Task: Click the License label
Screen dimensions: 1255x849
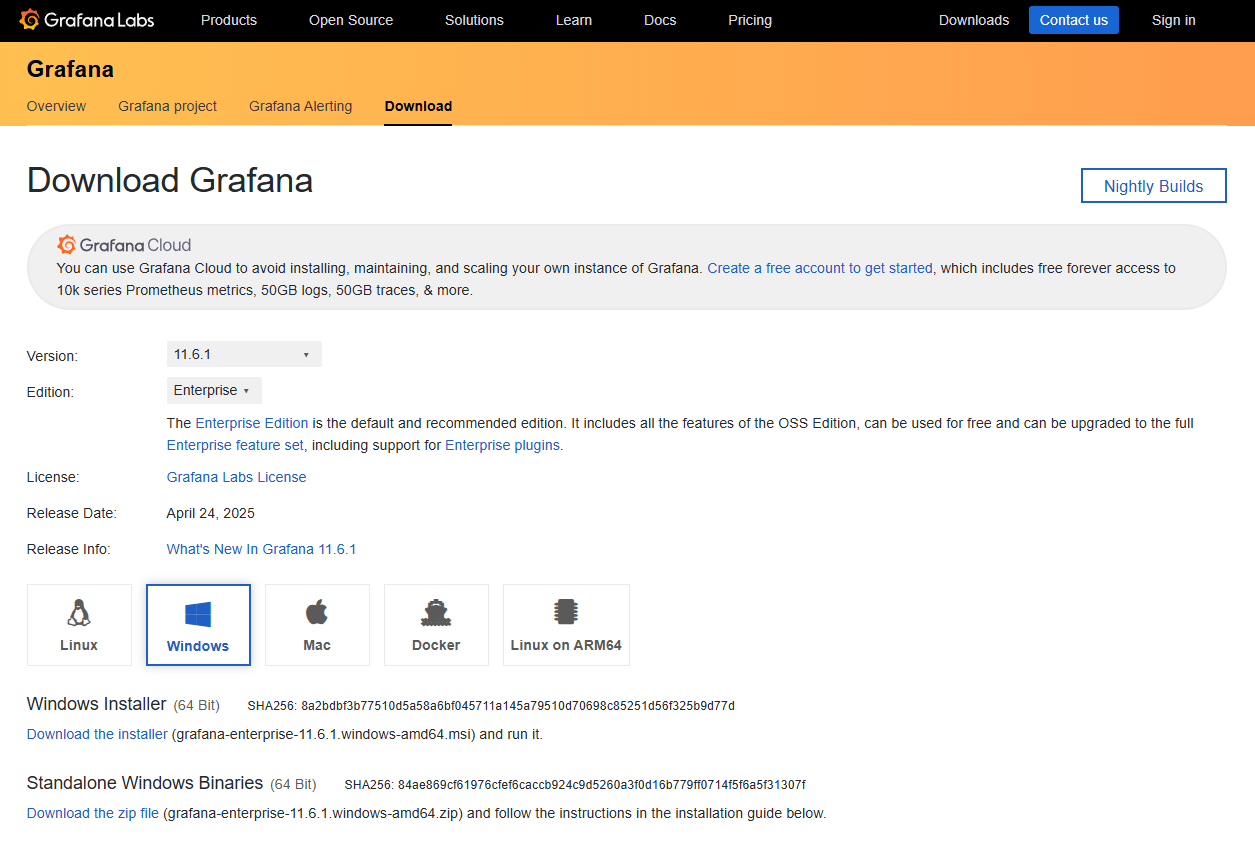Action: pyautogui.click(x=53, y=477)
